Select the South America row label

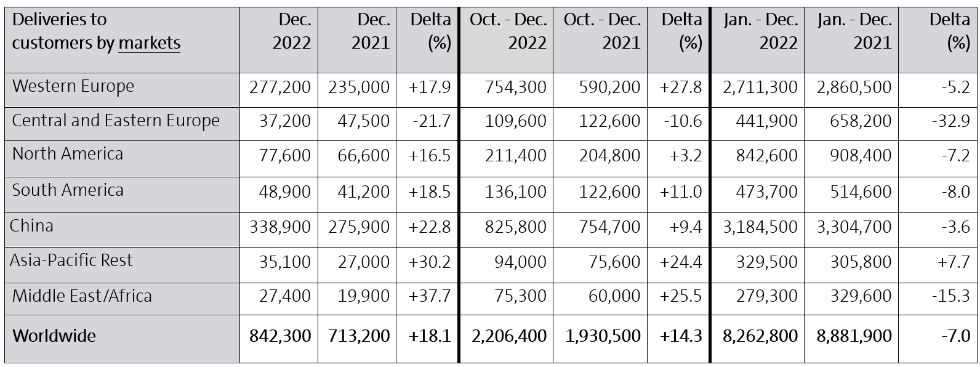coord(68,189)
